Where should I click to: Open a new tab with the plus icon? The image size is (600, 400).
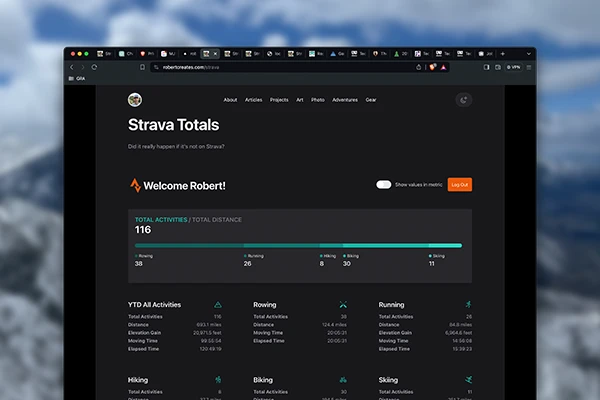pos(503,54)
